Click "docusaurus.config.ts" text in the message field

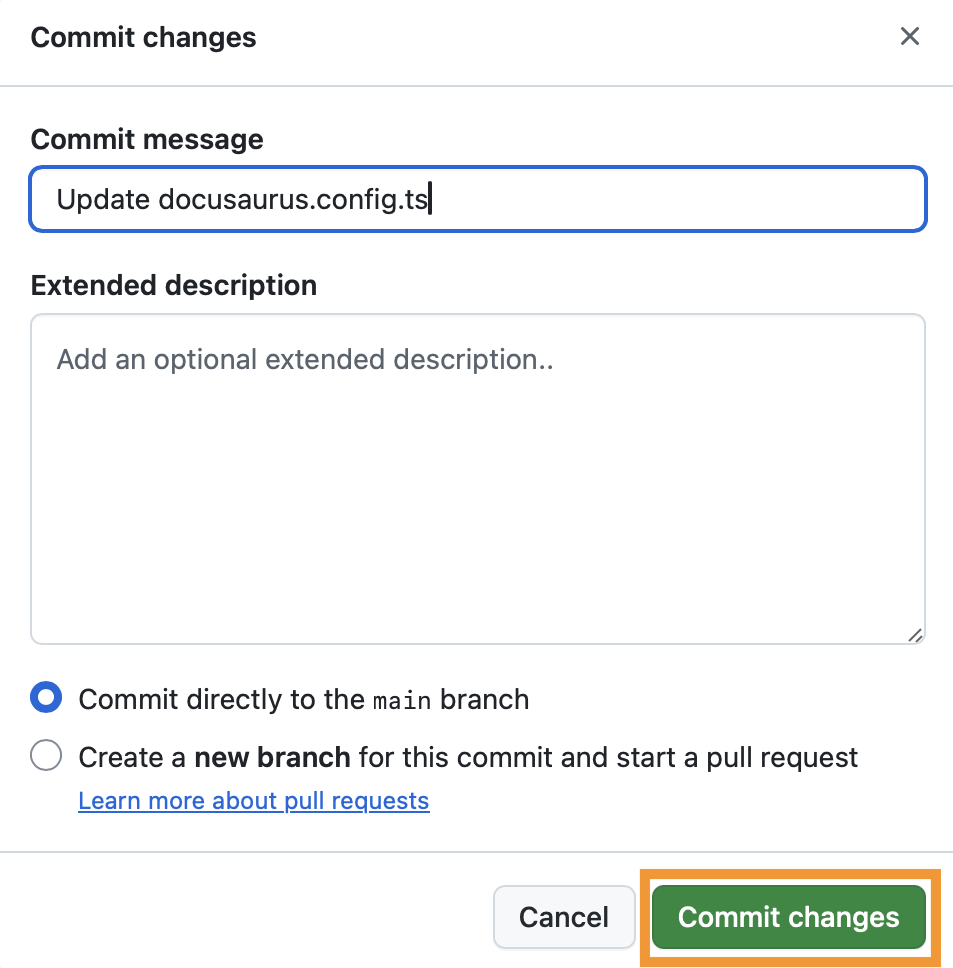[294, 200]
